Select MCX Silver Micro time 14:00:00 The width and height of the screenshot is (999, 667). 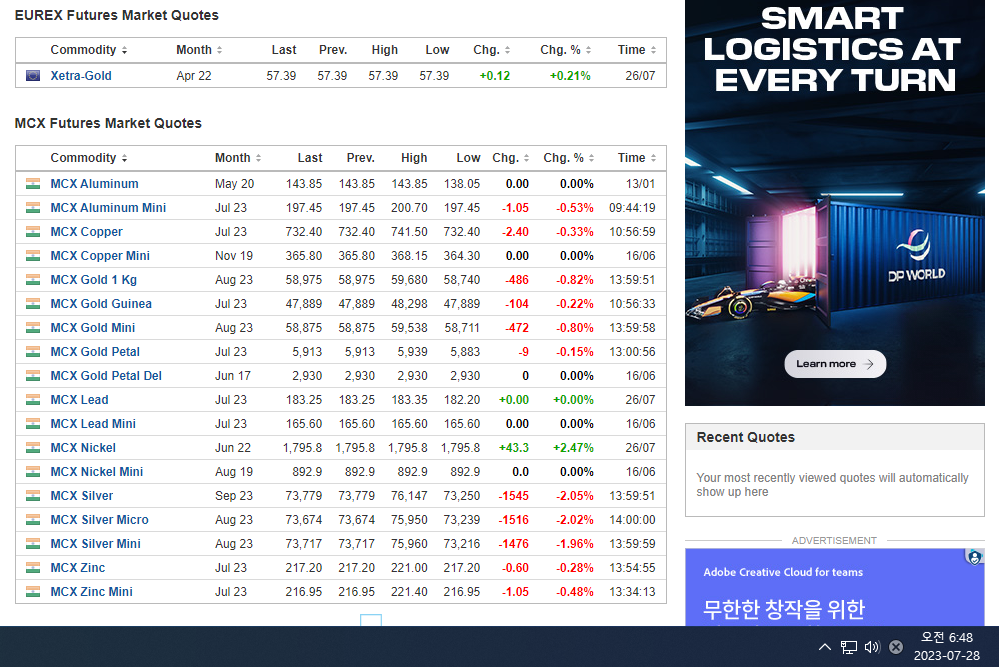(x=632, y=520)
